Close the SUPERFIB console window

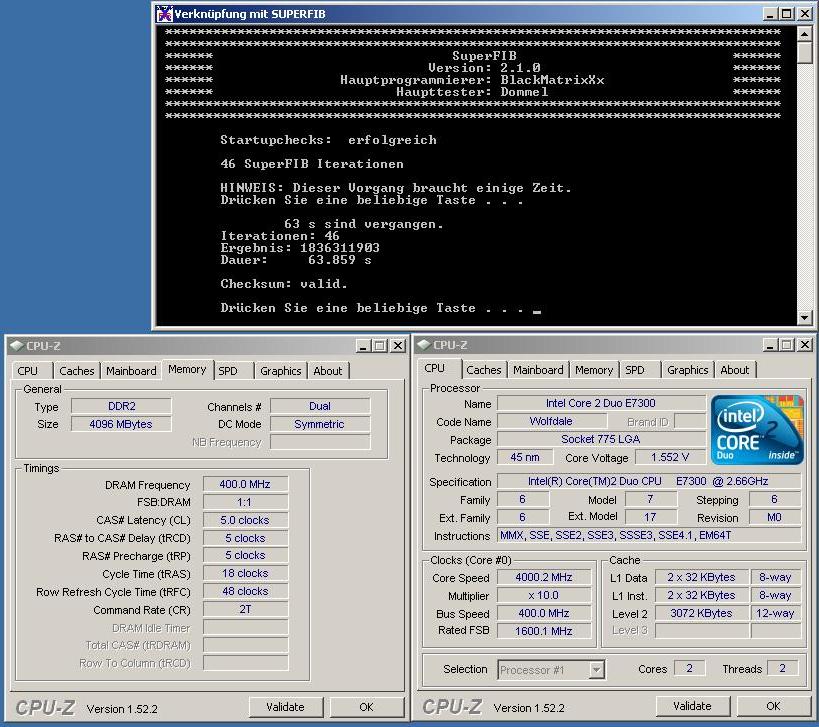point(805,14)
